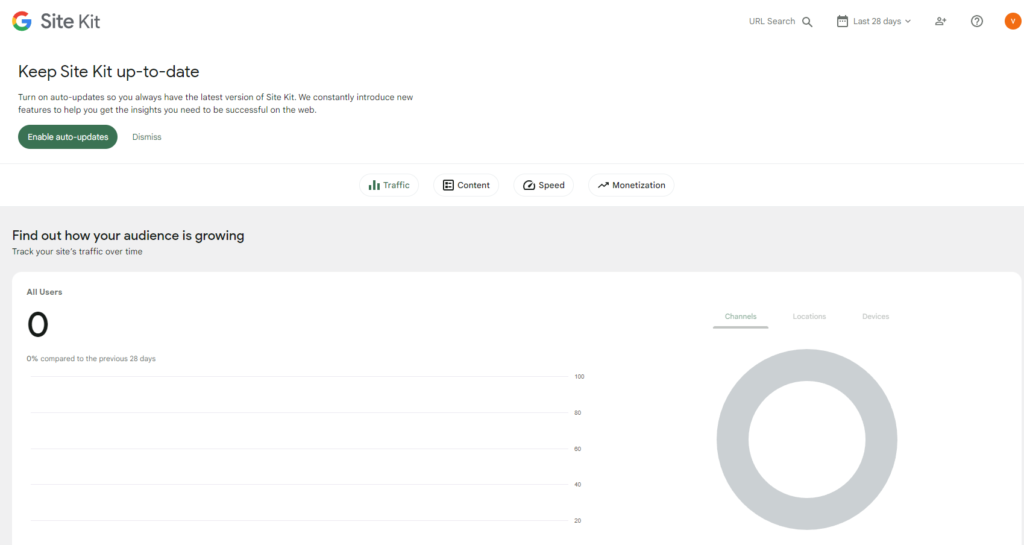Click the 0% compared to previous text
Screen dimensions: 1024x545
point(91,359)
